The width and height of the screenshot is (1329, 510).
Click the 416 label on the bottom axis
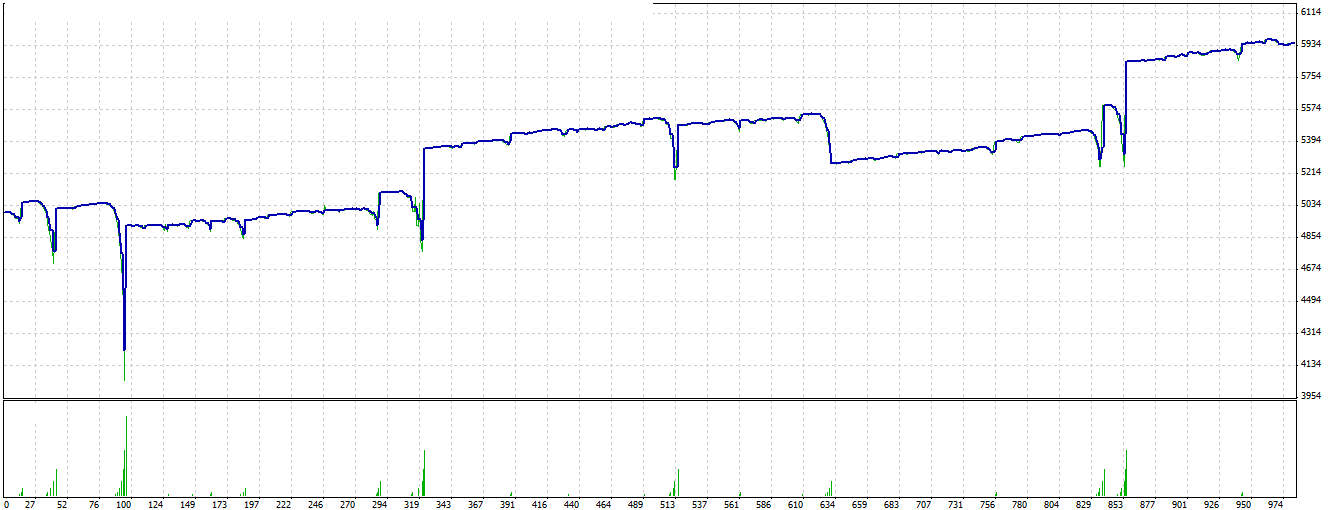tap(539, 504)
